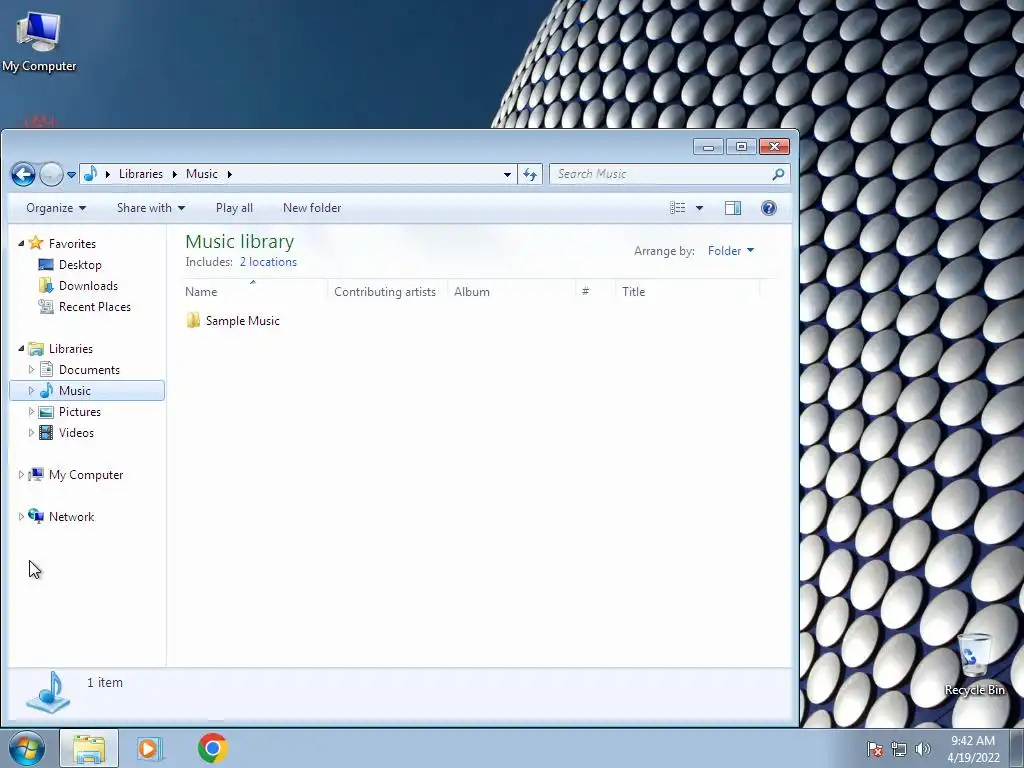Select the Documents library
This screenshot has width=1024, height=768.
pos(89,370)
